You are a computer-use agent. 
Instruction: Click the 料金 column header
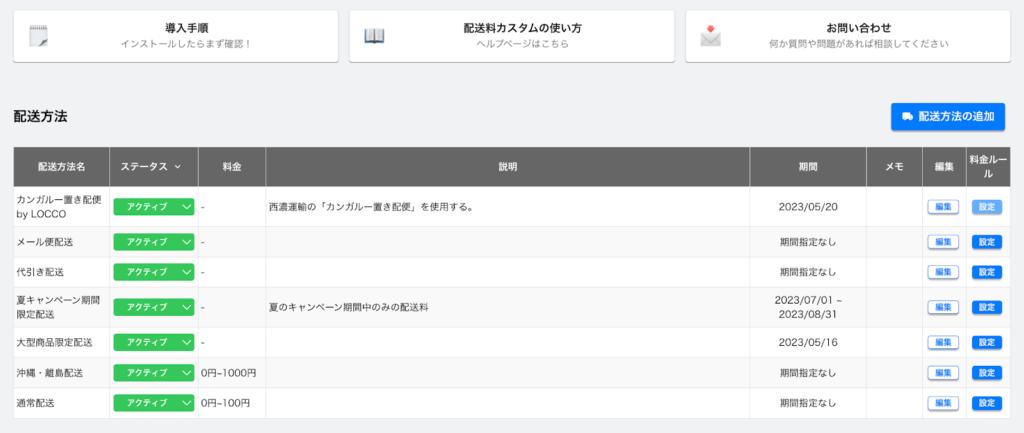click(x=232, y=167)
